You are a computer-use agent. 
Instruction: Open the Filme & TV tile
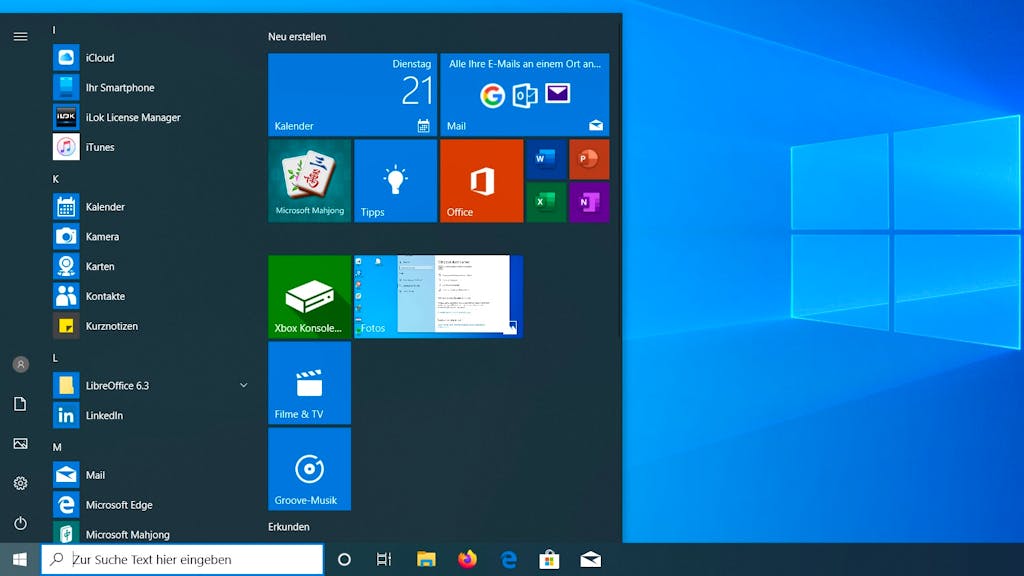(310, 383)
